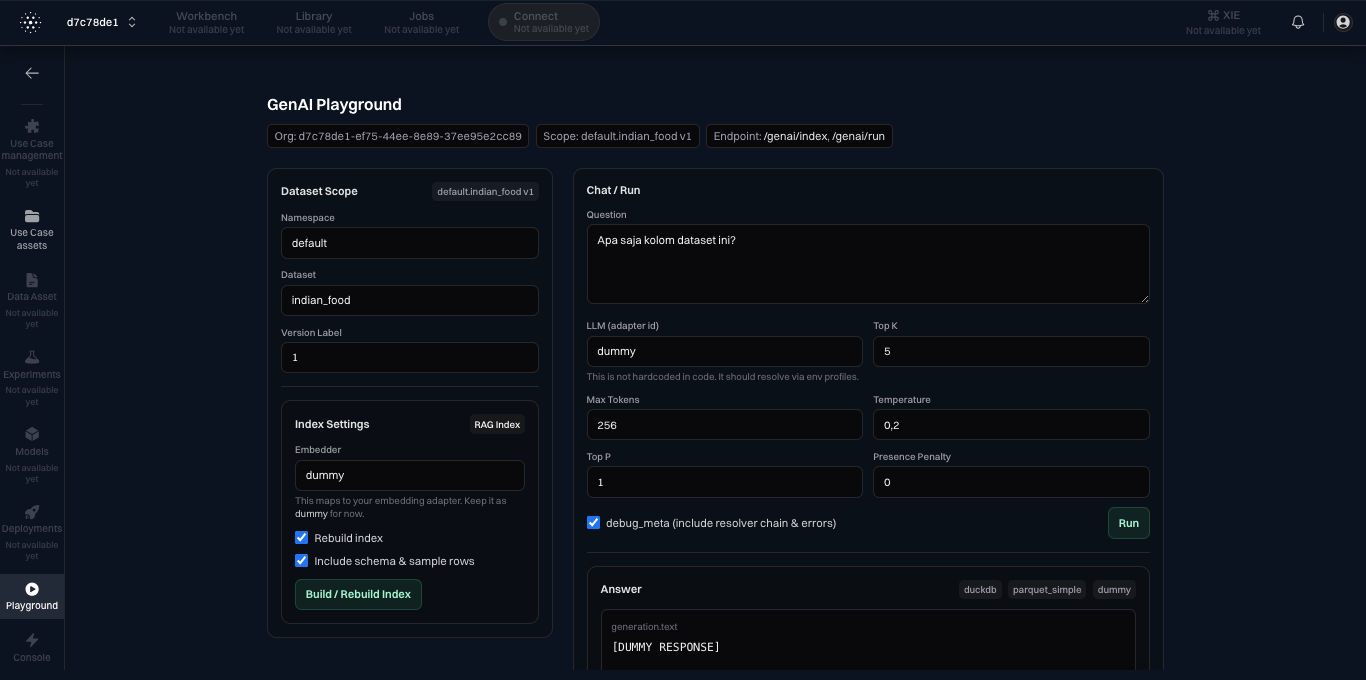Open the Workbench tab
Viewport: 1366px width, 680px height.
207,22
